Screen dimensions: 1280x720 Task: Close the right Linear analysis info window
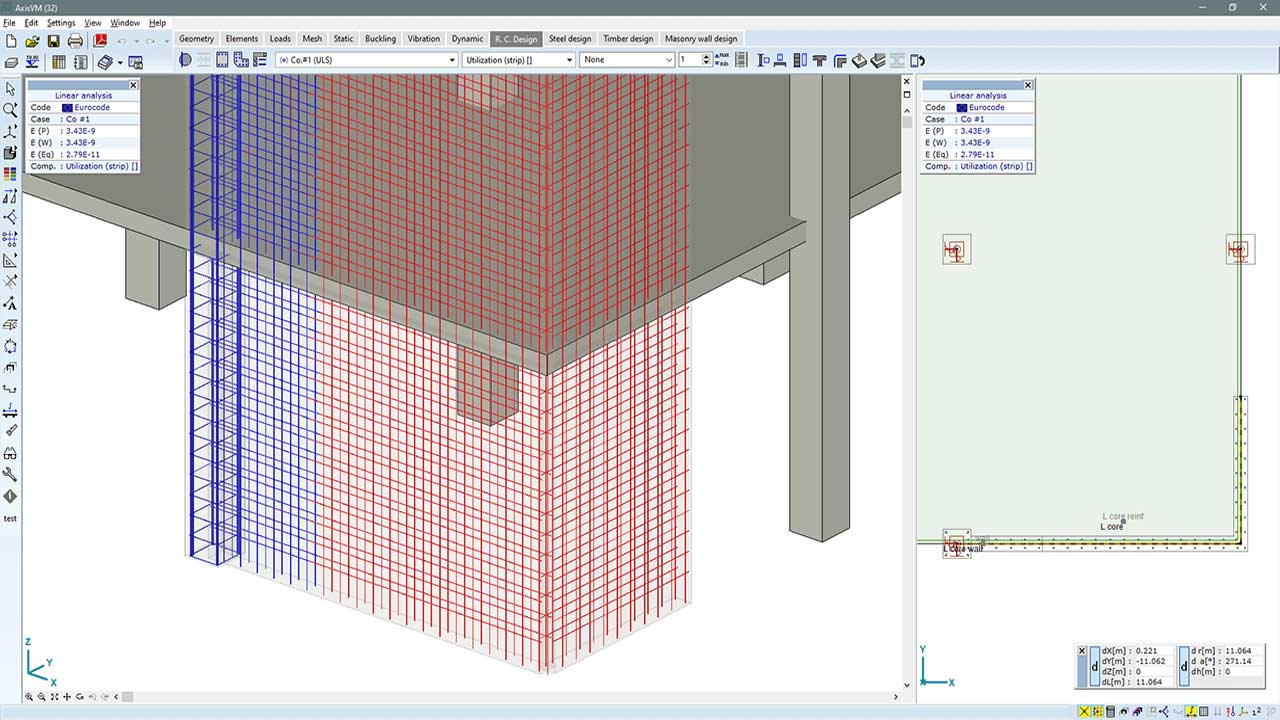(1027, 85)
